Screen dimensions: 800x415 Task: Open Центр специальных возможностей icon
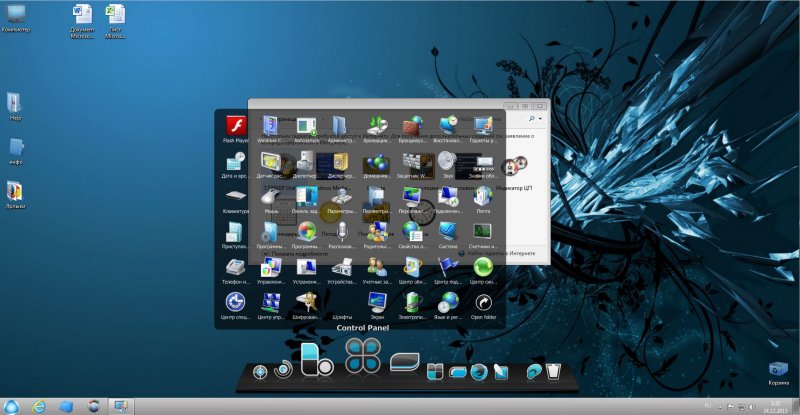pyautogui.click(x=236, y=302)
